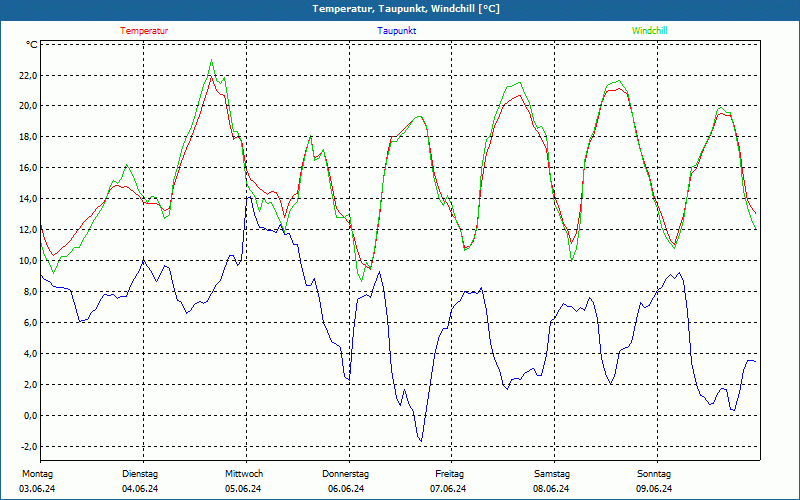Click the °C unit label on the y-axis

pos(32,45)
